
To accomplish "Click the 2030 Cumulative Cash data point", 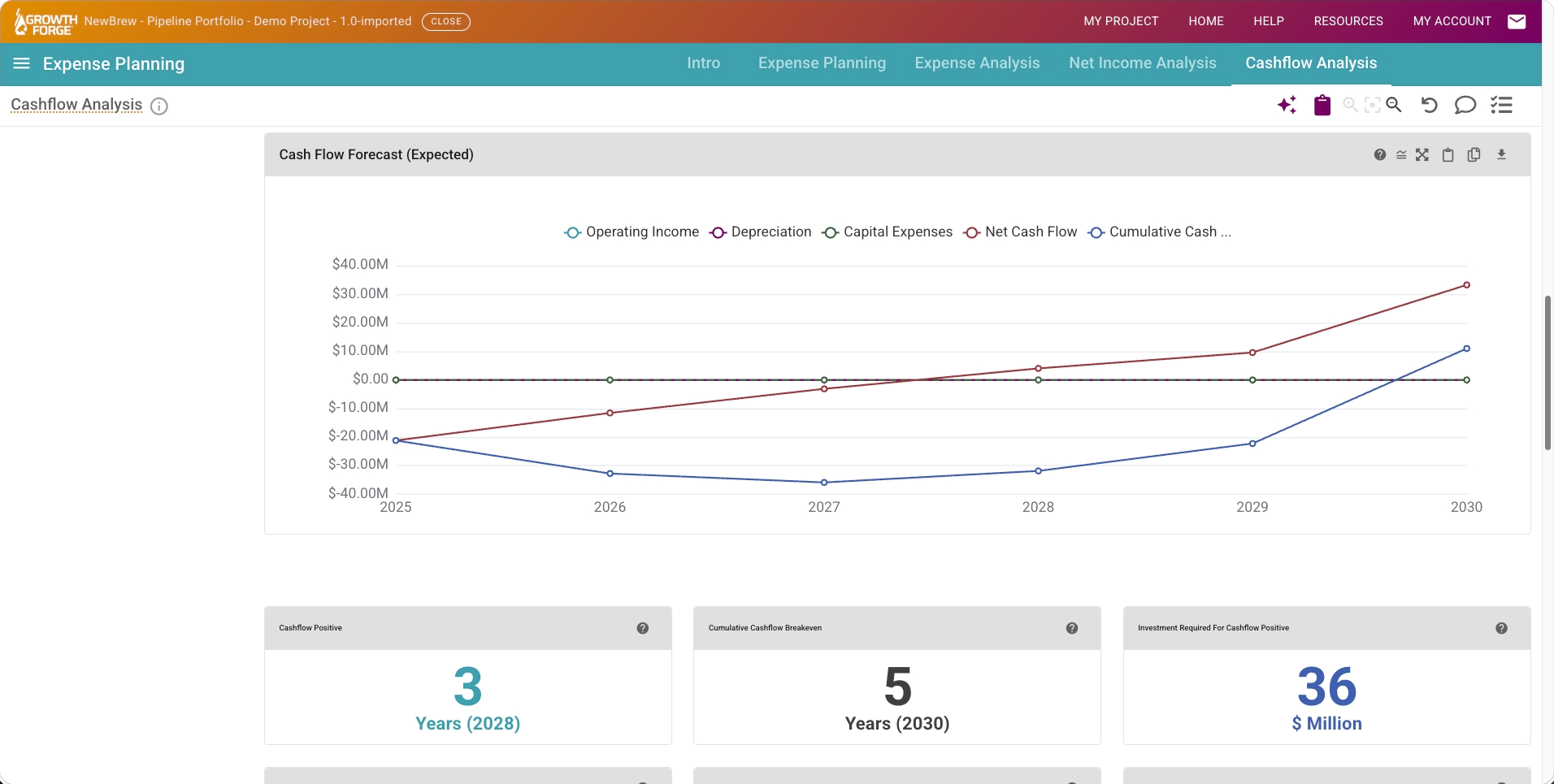I will 1466,349.
